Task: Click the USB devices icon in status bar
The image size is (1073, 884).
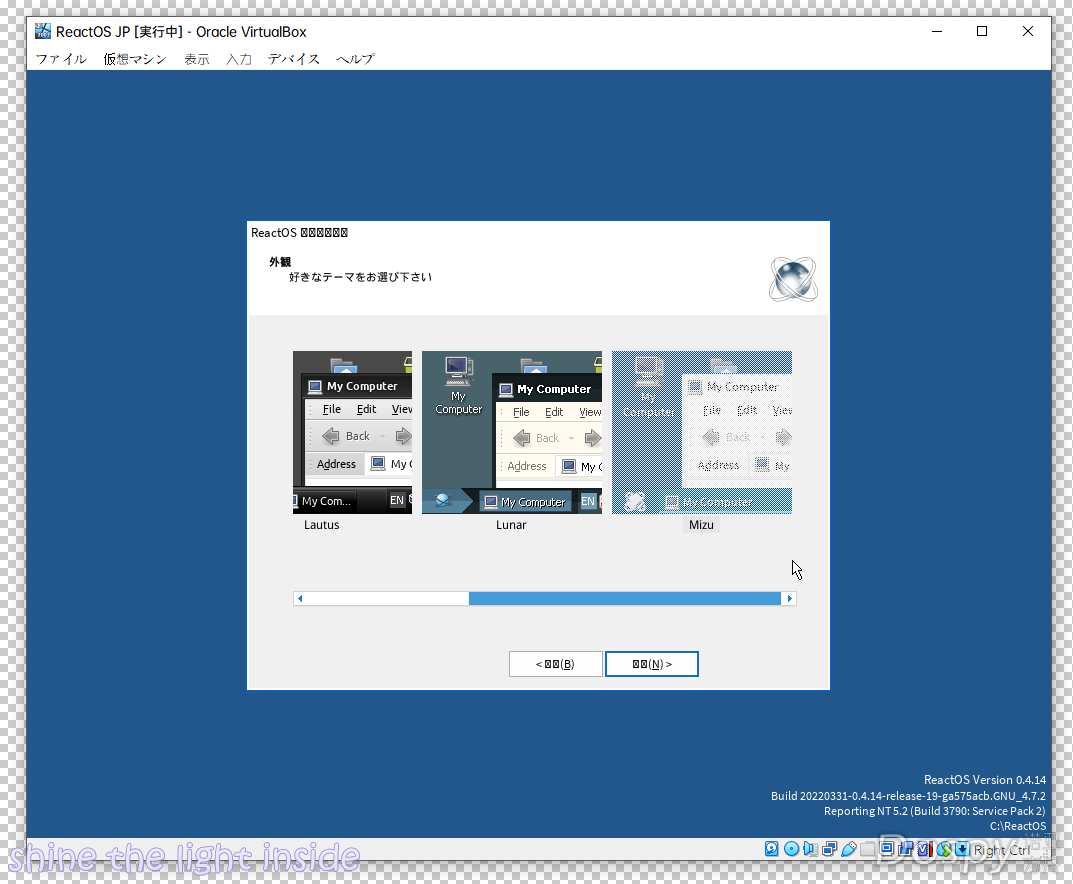Action: tap(849, 849)
